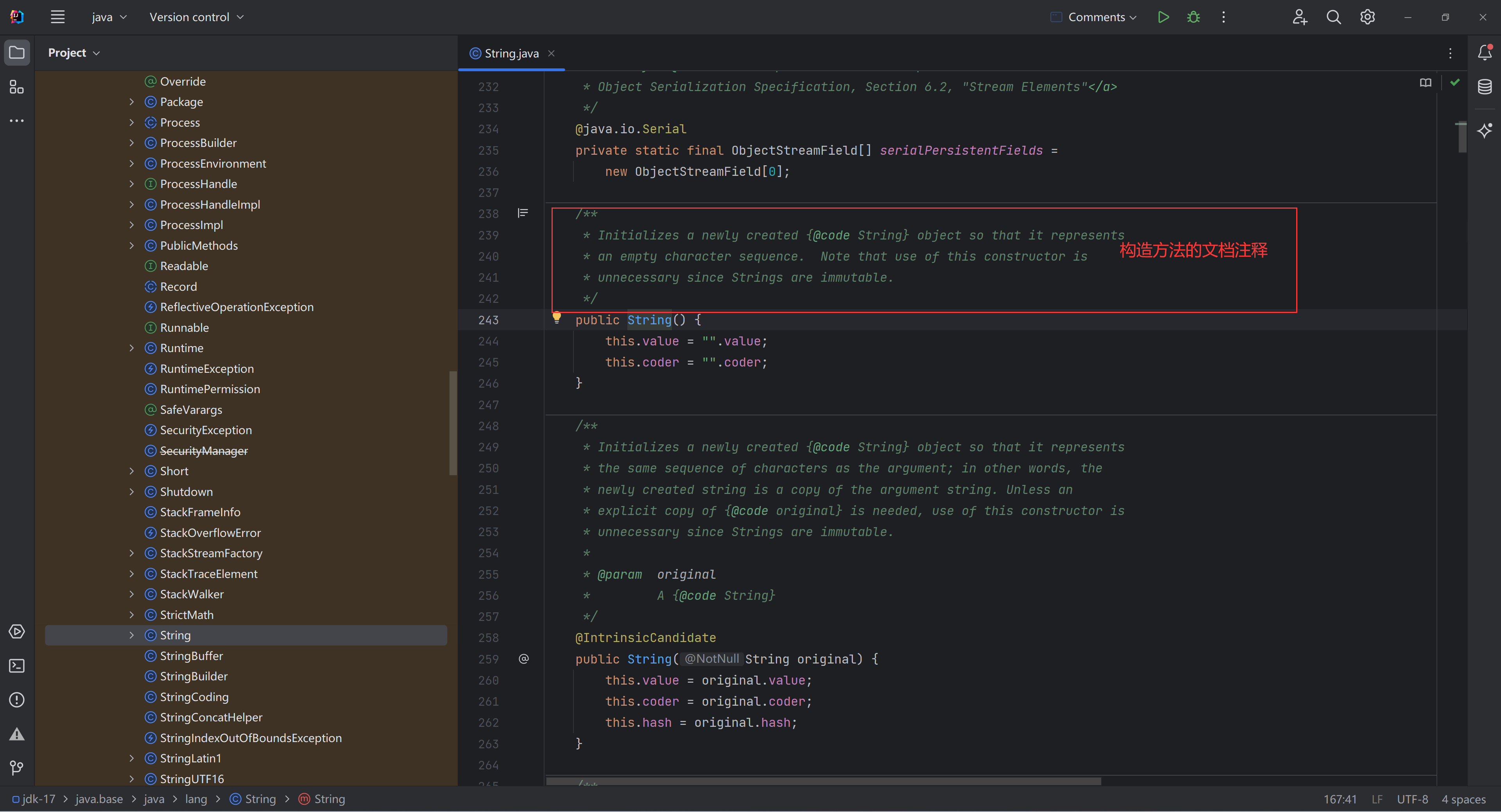The image size is (1501, 812).
Task: Open Search Everywhere magnifier
Action: coord(1334,17)
